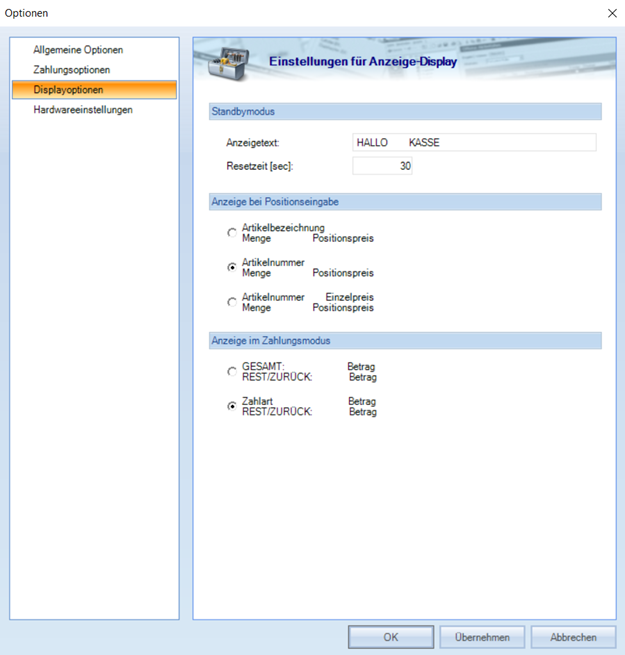Click the Resetzeit [sec] label
Viewport: 625px width, 655px height.
point(260,166)
